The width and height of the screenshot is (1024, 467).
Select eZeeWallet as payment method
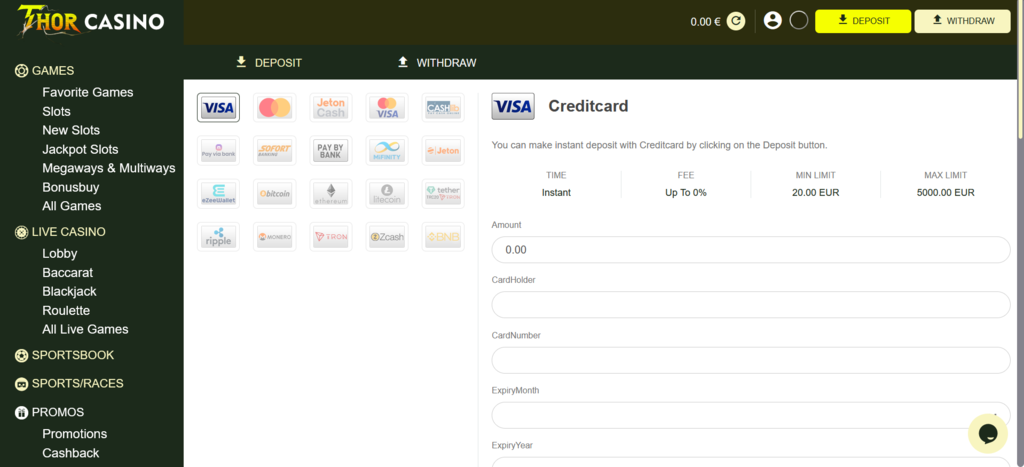point(218,194)
